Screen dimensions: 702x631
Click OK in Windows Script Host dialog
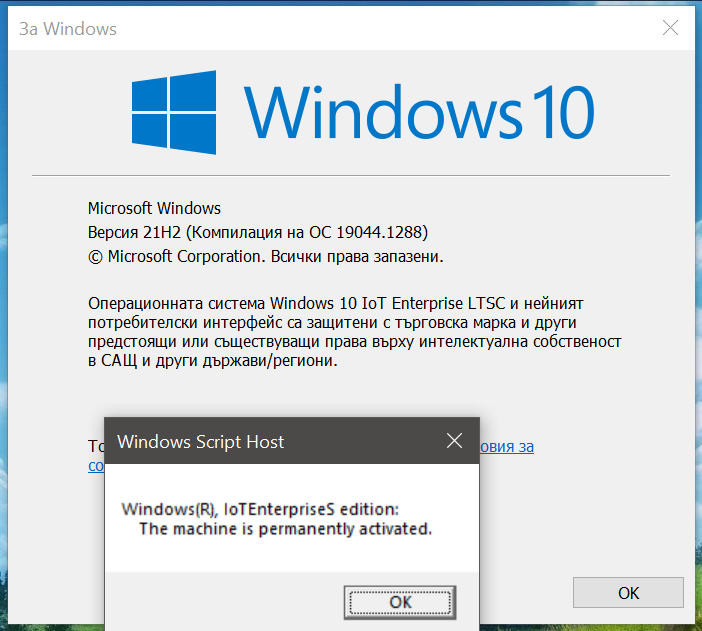tap(400, 602)
